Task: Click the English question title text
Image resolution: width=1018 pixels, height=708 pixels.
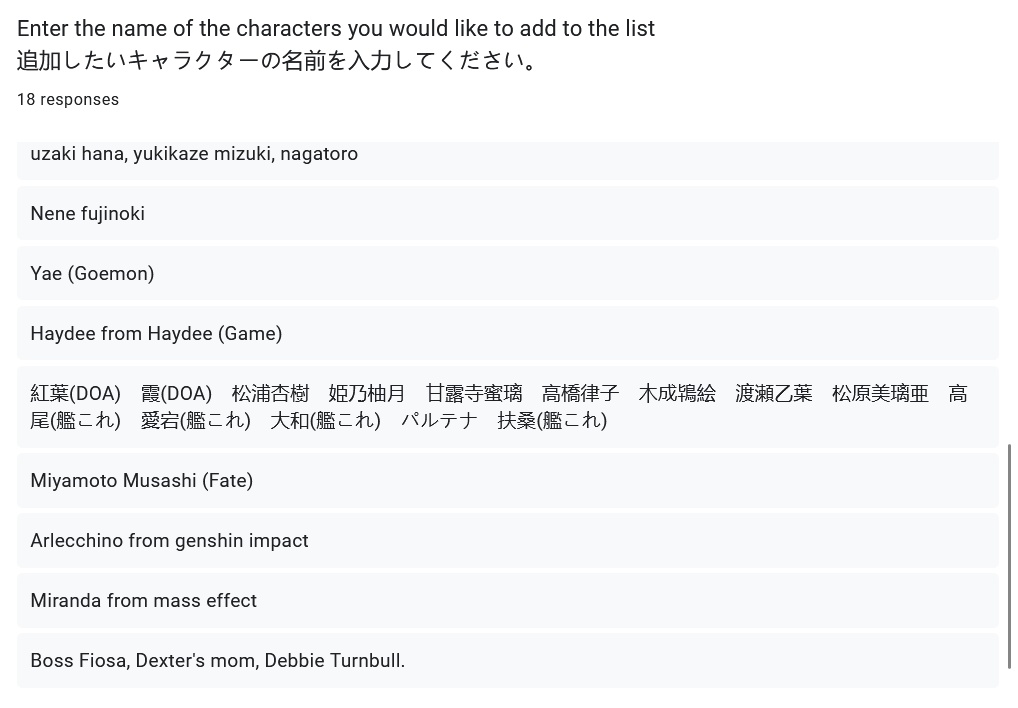Action: click(336, 29)
